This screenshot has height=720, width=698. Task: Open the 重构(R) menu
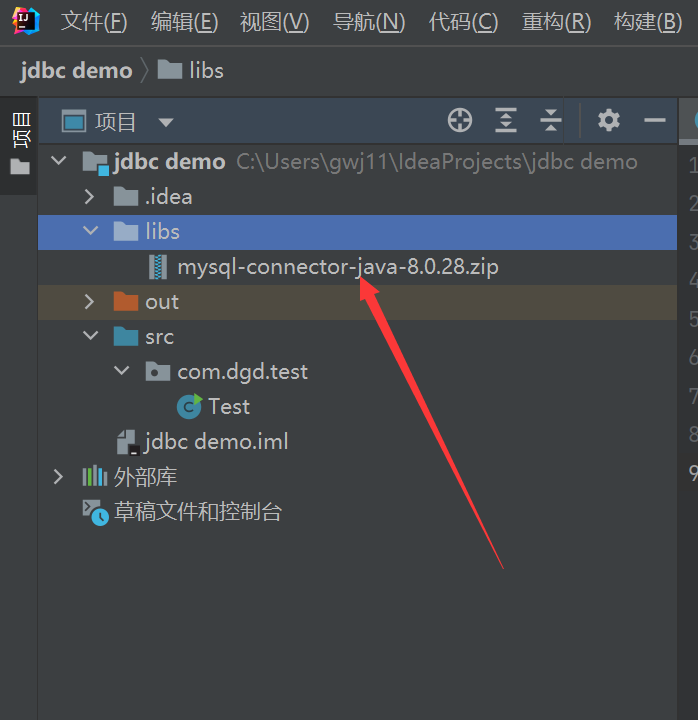(x=557, y=22)
